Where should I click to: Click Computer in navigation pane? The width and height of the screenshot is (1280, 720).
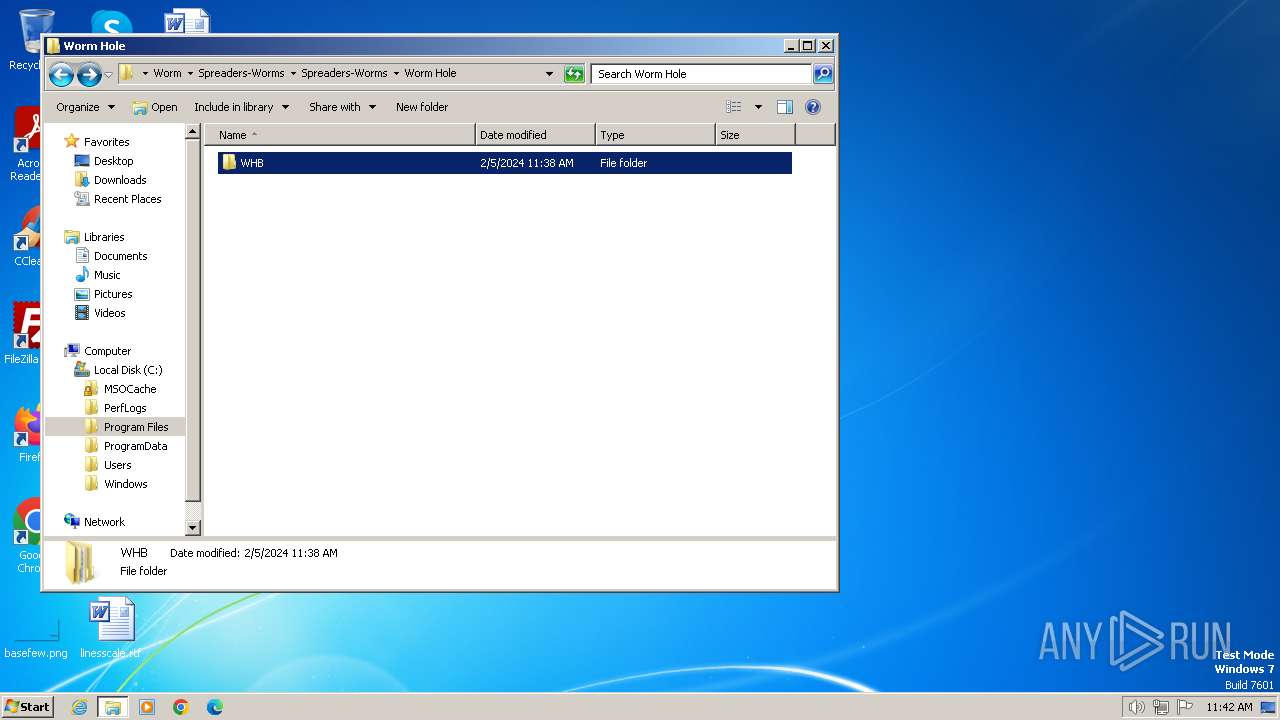click(x=107, y=351)
